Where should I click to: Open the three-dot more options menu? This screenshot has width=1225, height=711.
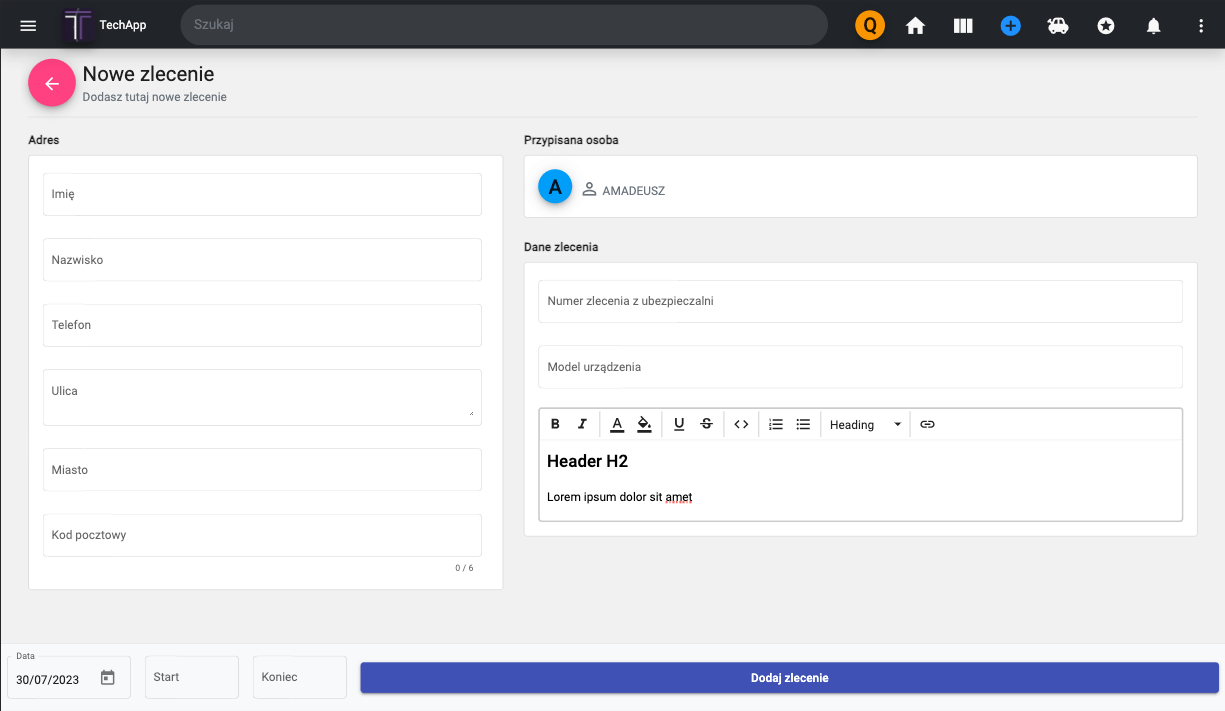point(1201,26)
